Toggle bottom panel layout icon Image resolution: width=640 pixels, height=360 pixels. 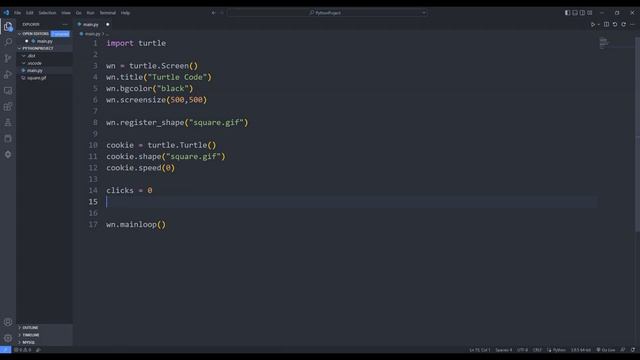(575, 13)
